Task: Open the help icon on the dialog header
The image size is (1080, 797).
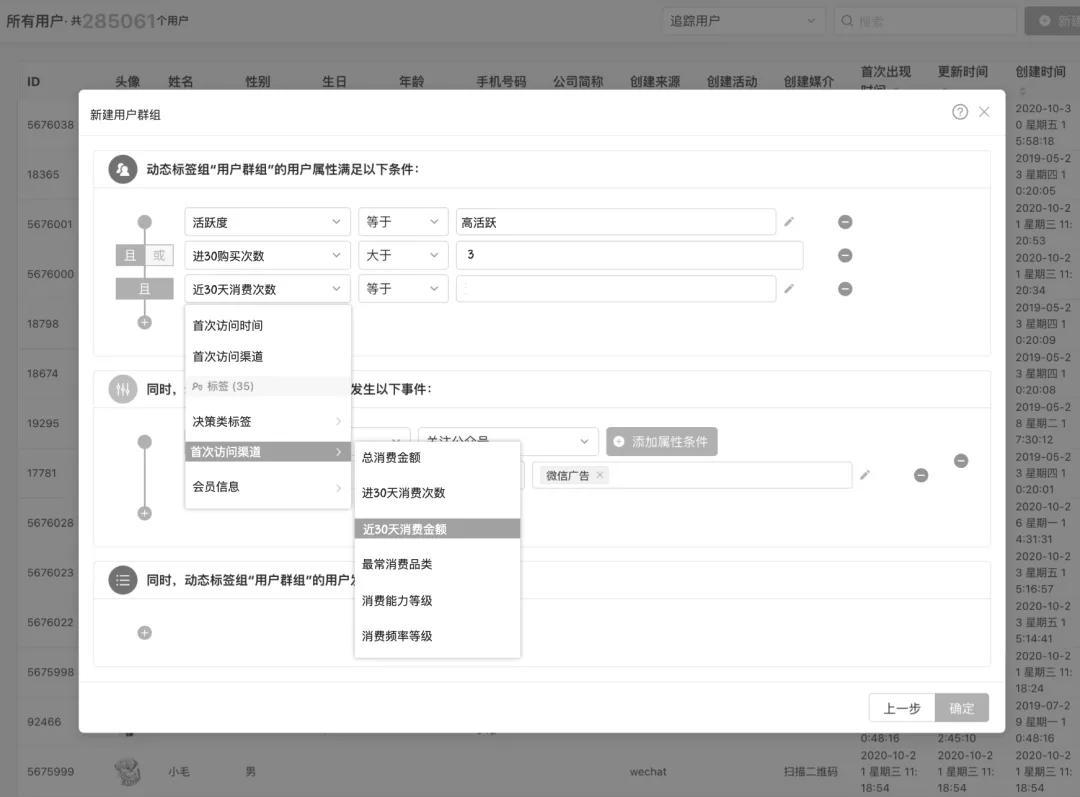Action: [961, 112]
